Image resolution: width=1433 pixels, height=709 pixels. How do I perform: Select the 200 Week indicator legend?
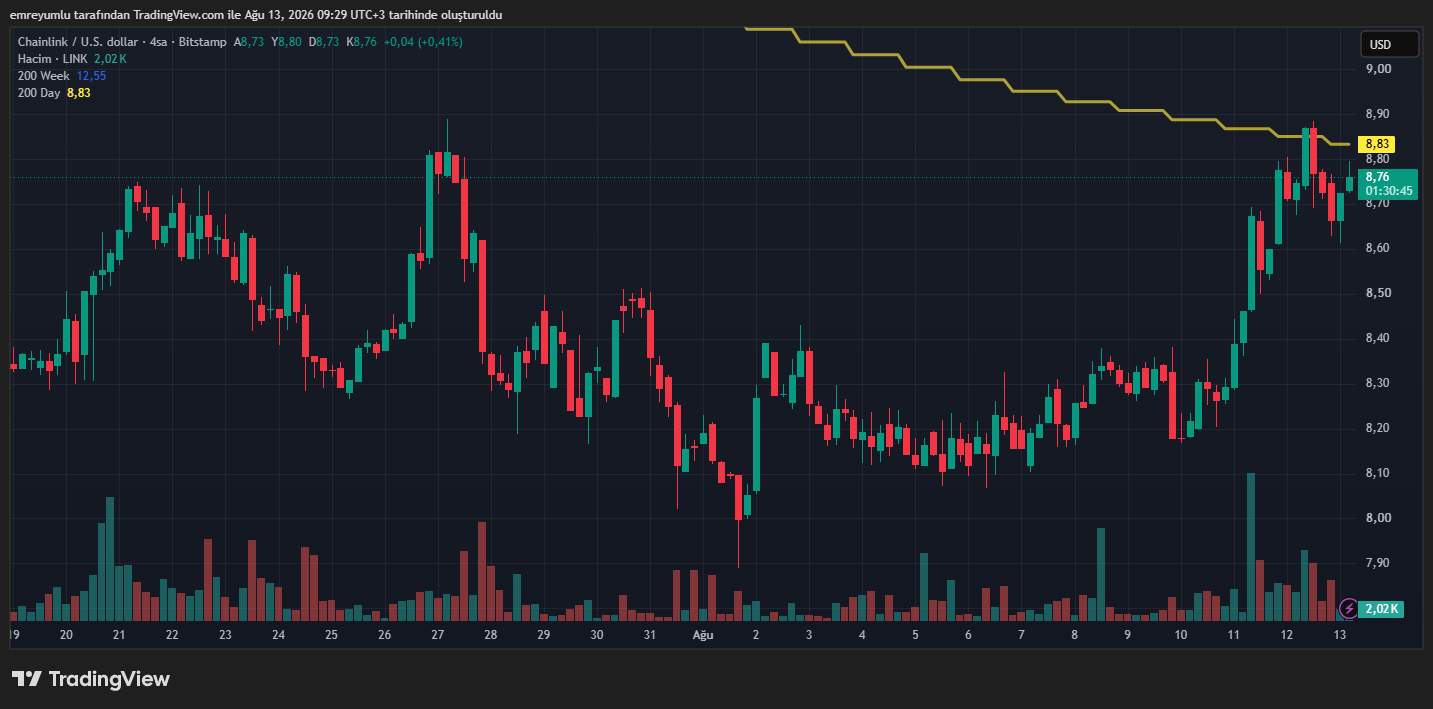(43, 76)
